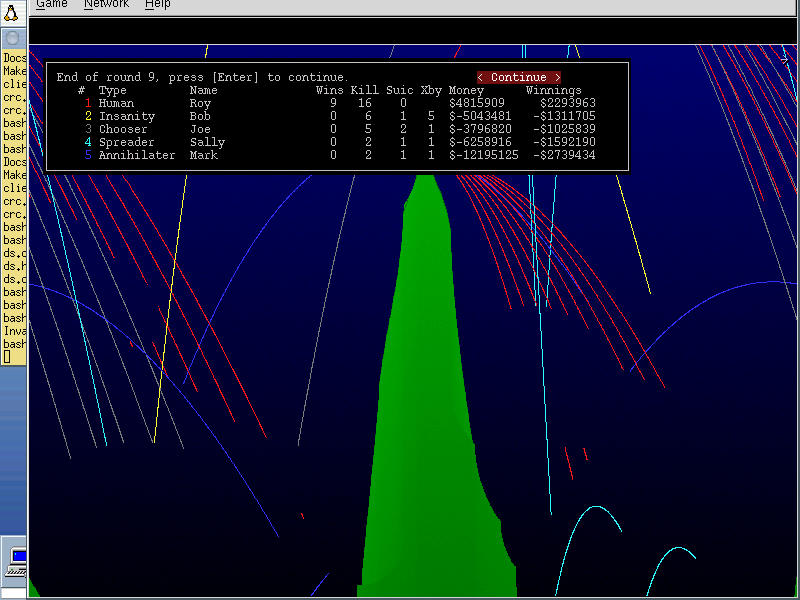Click player name "Bob"

click(x=200, y=116)
